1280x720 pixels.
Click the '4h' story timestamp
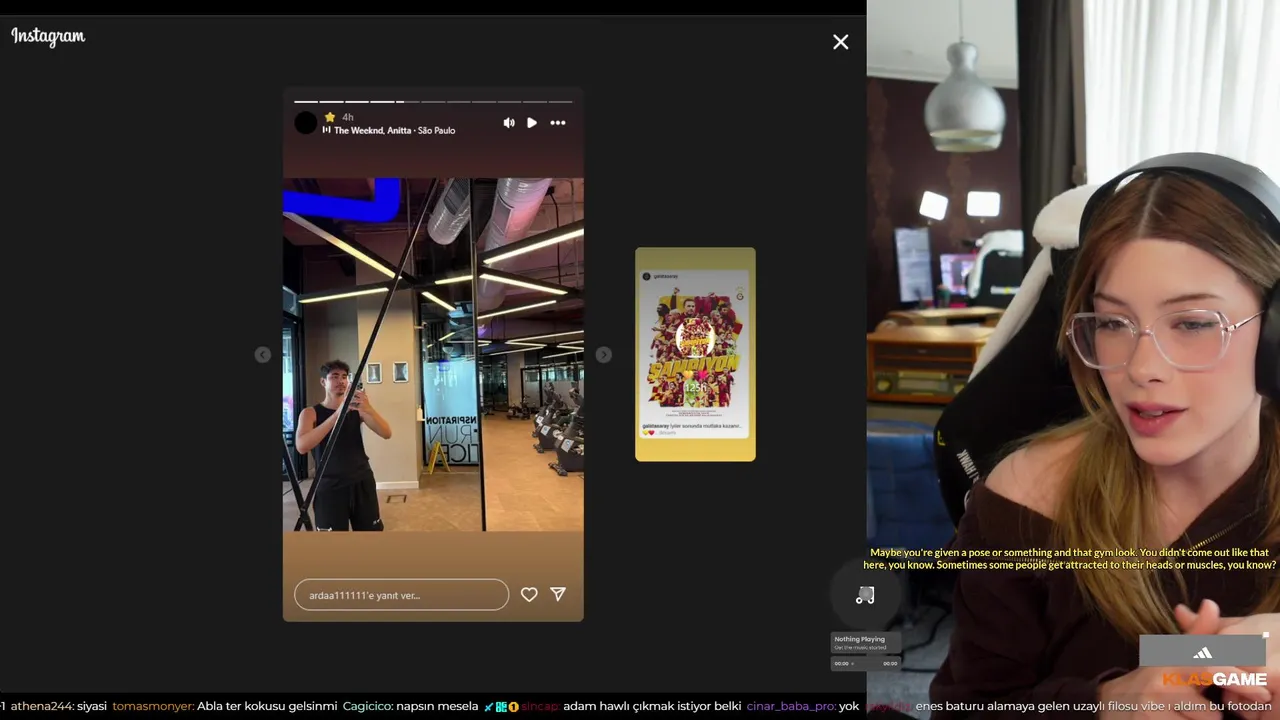pyautogui.click(x=347, y=117)
